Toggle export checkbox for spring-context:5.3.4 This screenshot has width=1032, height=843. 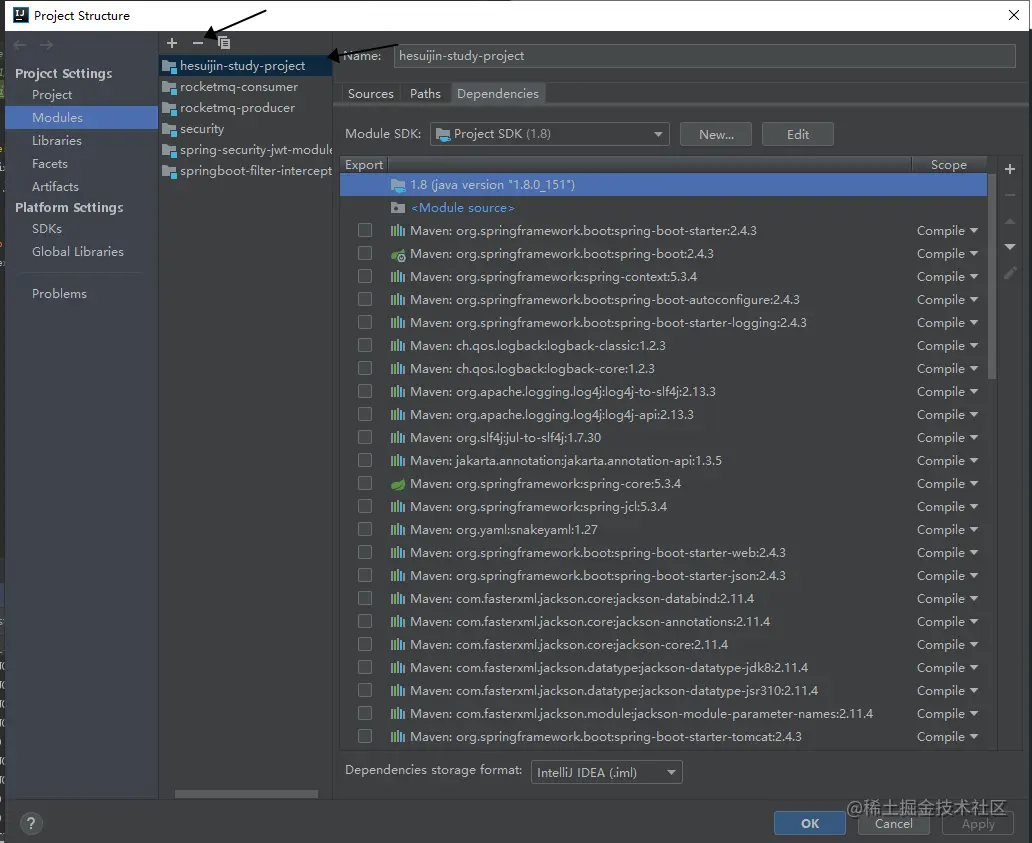point(365,276)
